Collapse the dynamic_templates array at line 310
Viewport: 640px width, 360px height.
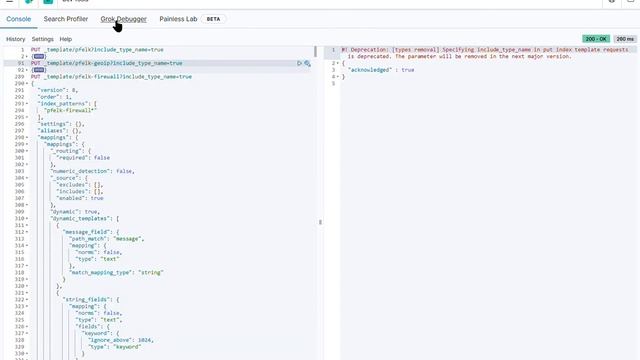tap(27, 218)
